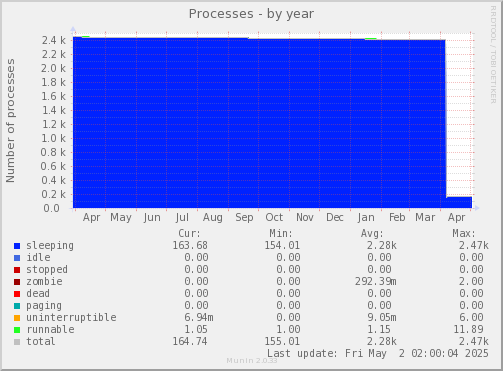Click the 'Cur:' column header
The width and height of the screenshot is (503, 371).
coord(189,233)
